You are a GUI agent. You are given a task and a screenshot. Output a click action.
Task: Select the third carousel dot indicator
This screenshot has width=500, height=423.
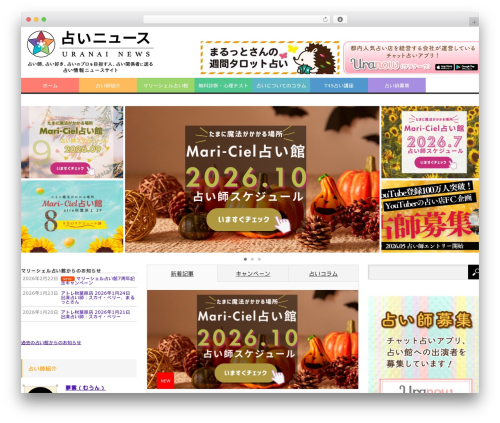(259, 259)
